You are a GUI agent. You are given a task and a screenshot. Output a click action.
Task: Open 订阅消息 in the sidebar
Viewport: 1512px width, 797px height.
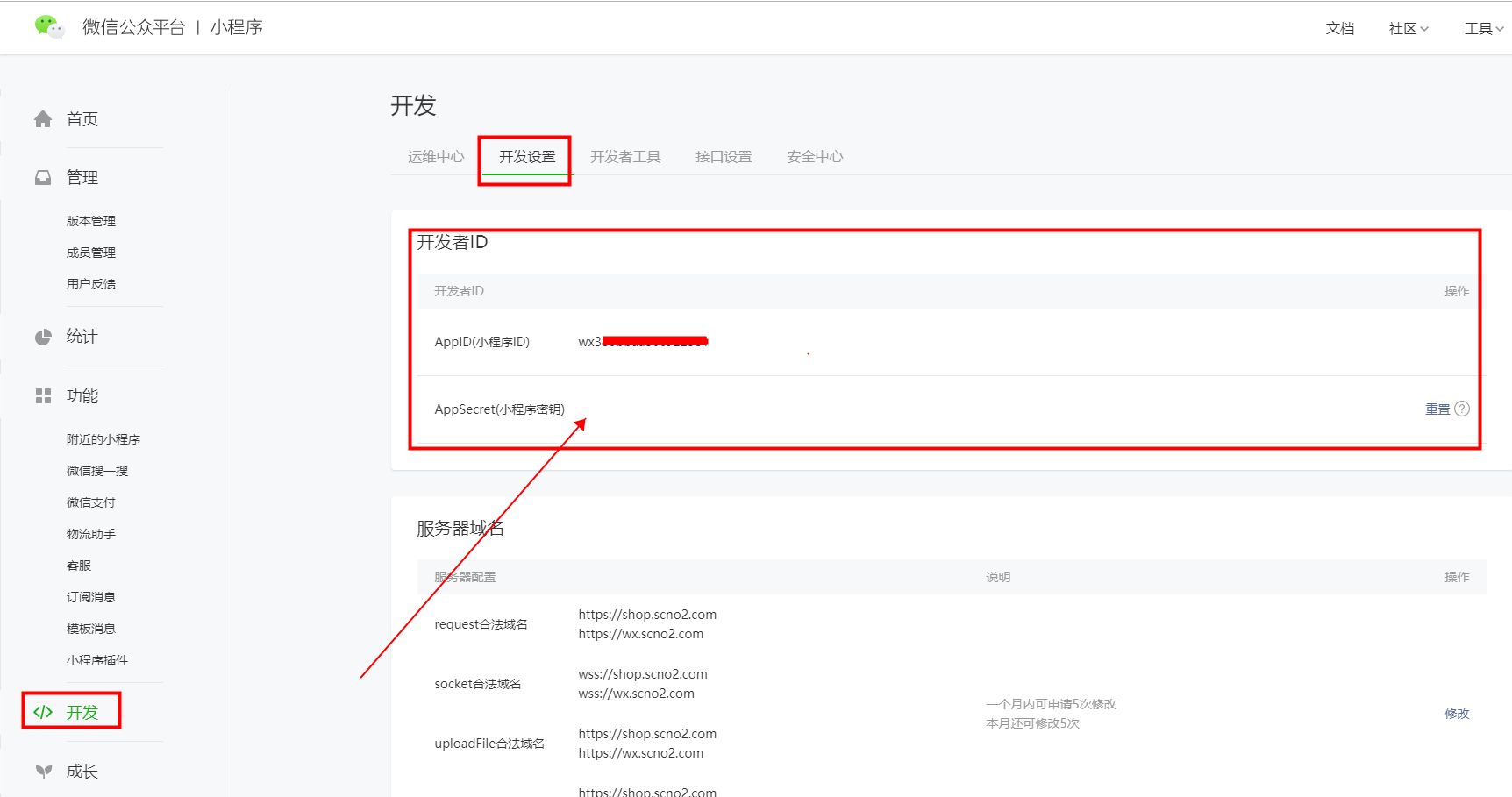(91, 597)
